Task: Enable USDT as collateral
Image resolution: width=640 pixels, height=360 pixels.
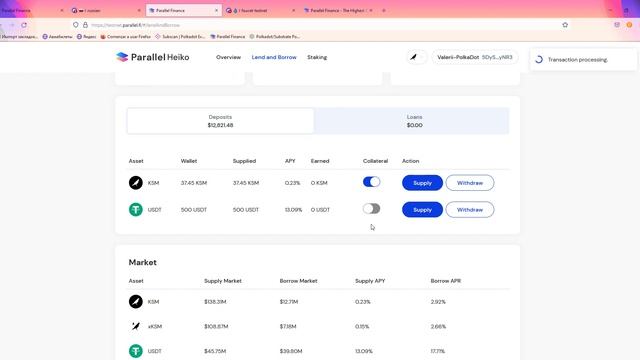Action: pyautogui.click(x=371, y=209)
